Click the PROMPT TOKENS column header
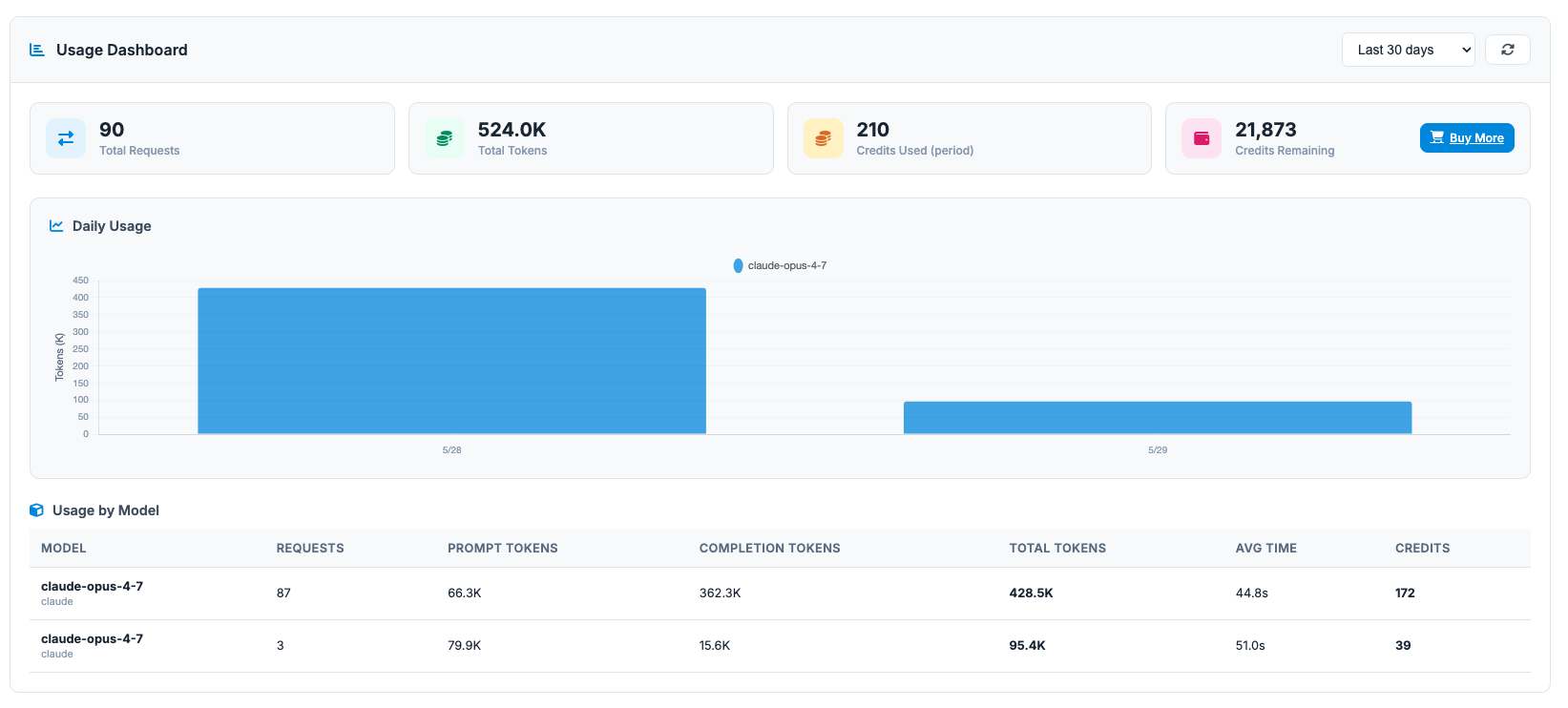 coord(503,549)
